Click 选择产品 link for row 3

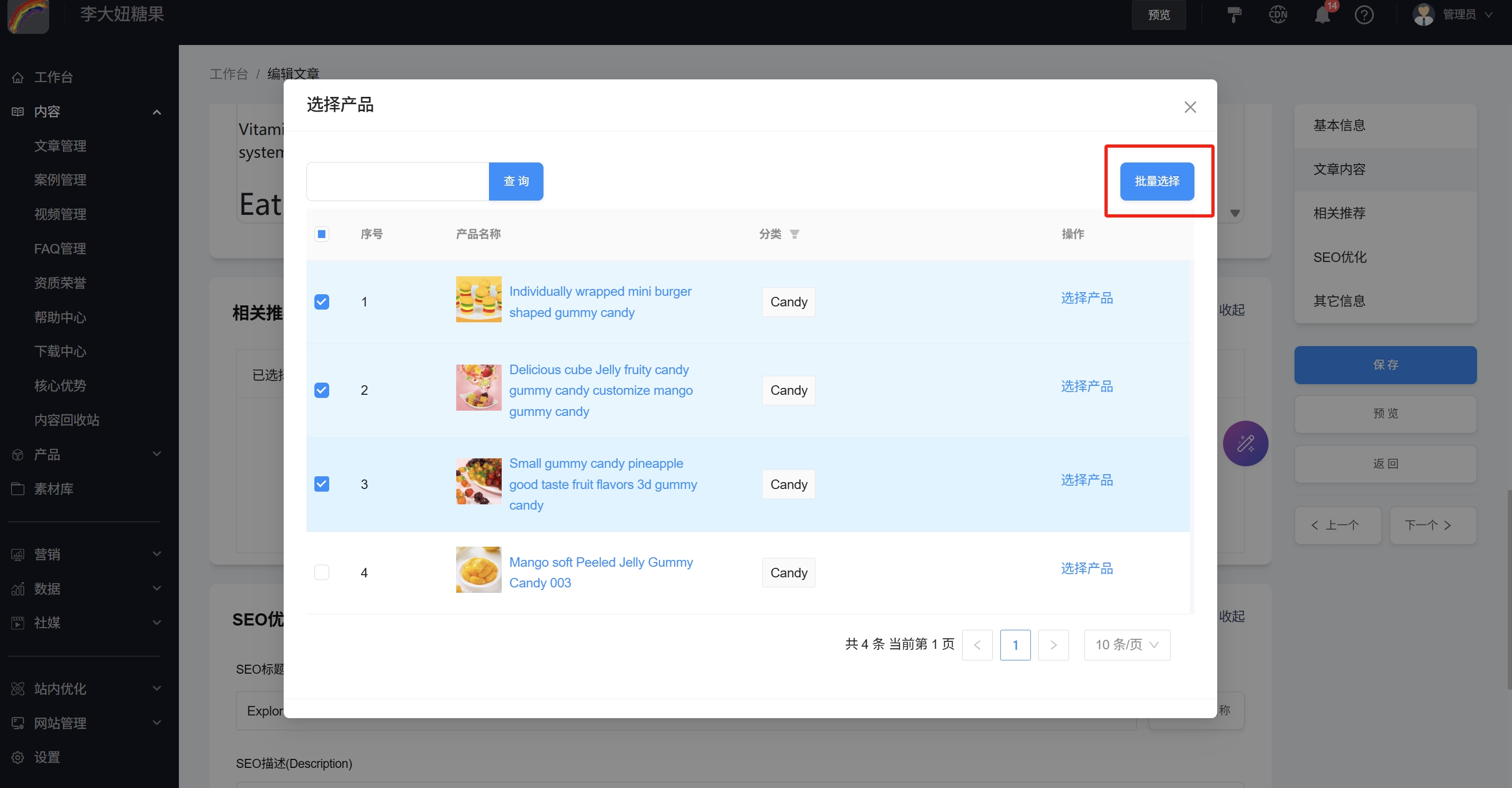pyautogui.click(x=1087, y=480)
